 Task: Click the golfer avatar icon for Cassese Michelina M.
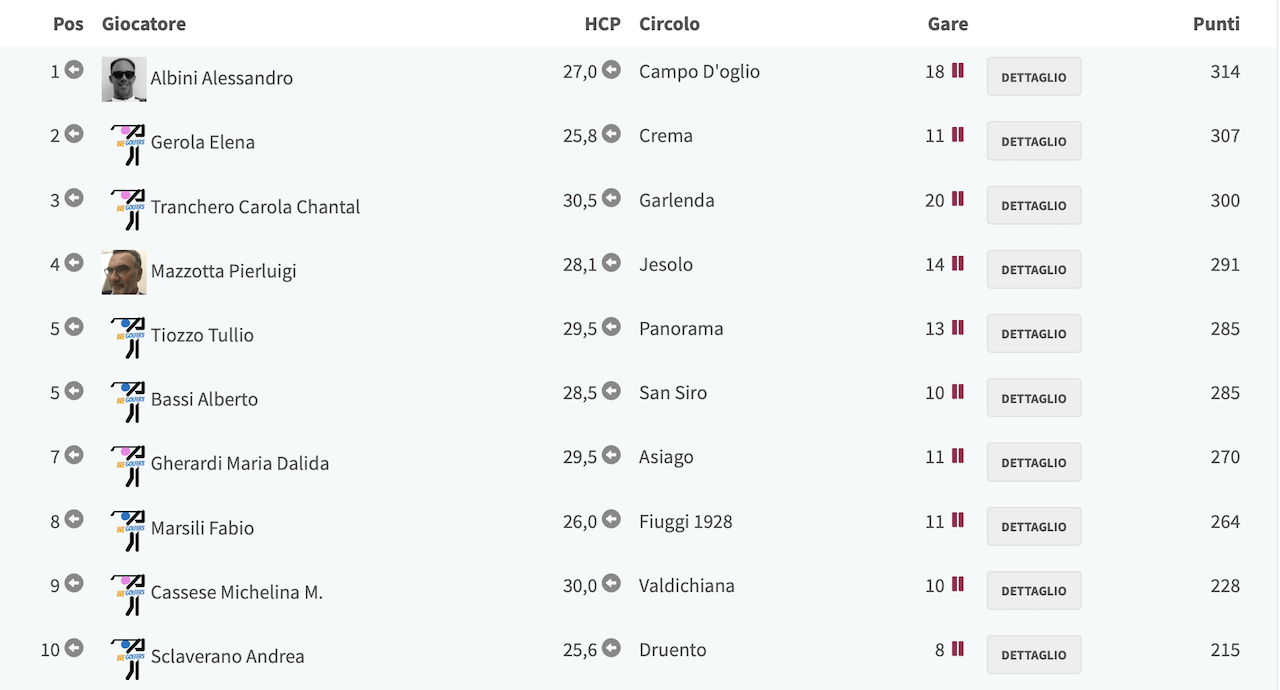click(128, 593)
